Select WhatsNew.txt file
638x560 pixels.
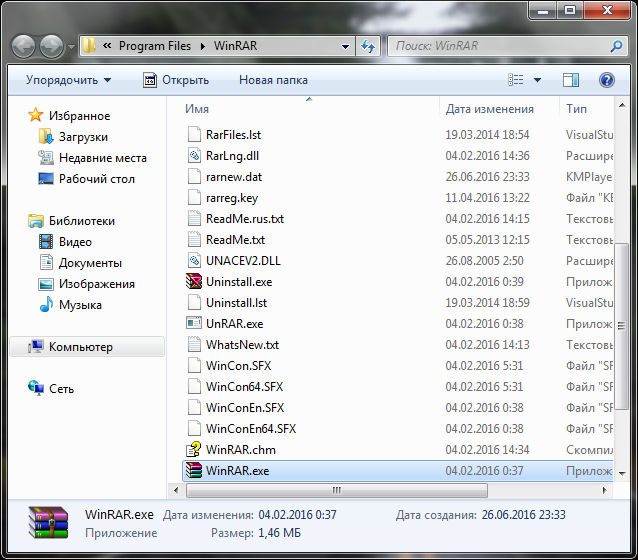coord(243,345)
